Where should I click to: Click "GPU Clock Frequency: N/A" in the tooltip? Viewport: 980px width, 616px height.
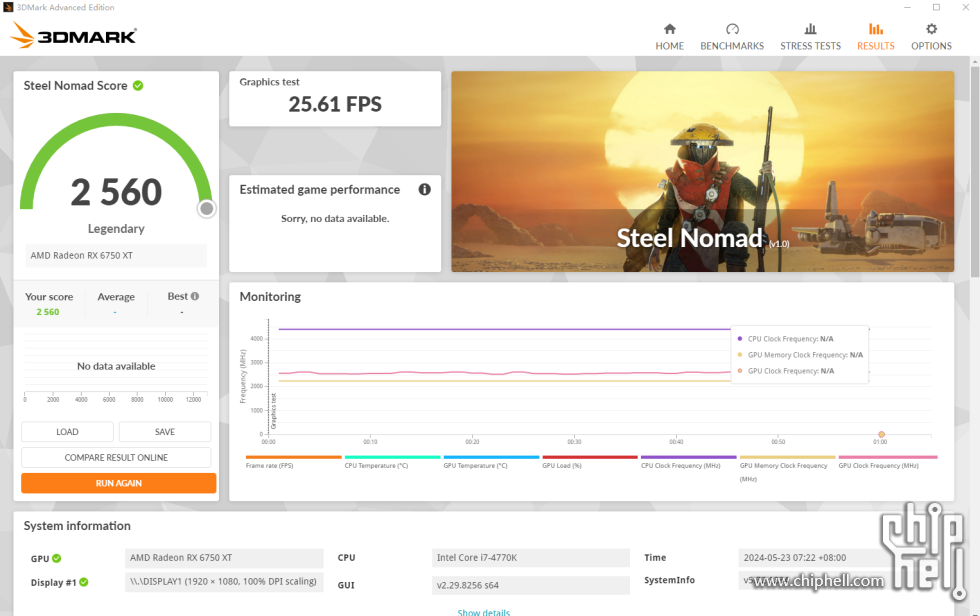[791, 371]
